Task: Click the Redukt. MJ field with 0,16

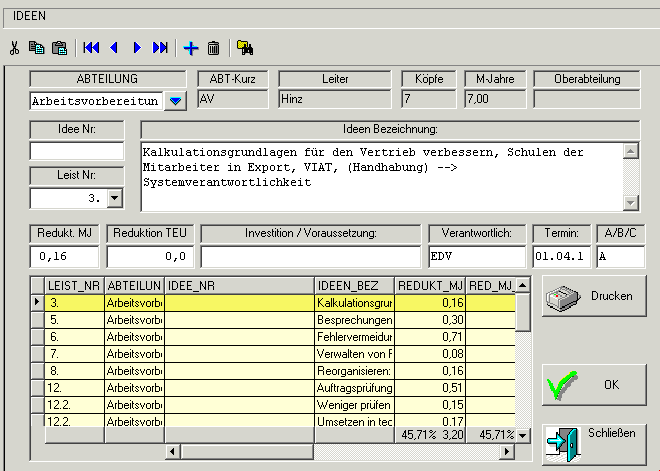Action: (64, 256)
